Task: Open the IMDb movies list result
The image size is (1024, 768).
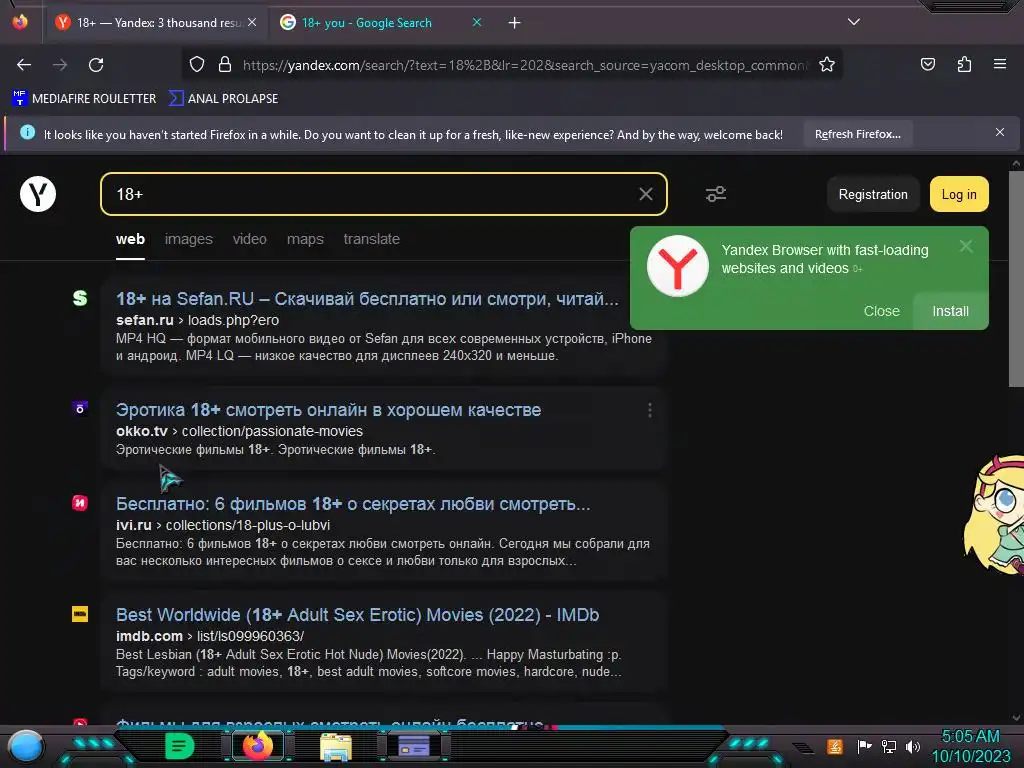Action: click(357, 615)
